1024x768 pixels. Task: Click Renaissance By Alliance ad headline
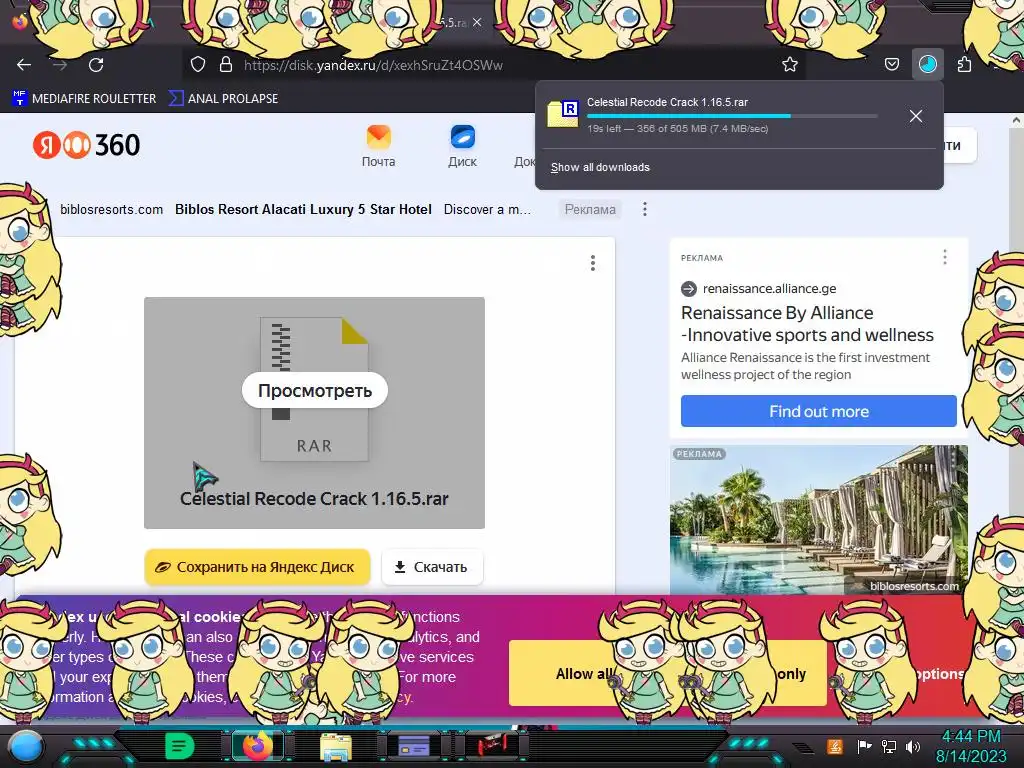pyautogui.click(x=807, y=324)
